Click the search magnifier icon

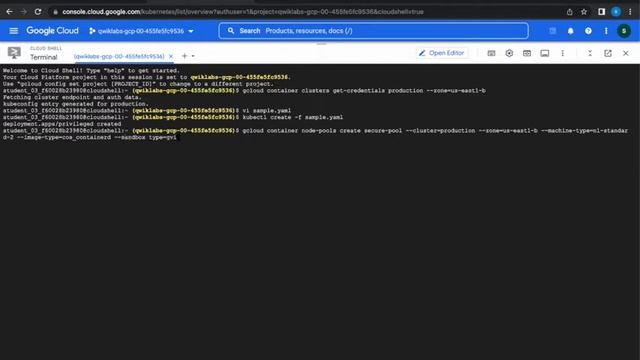click(x=231, y=31)
